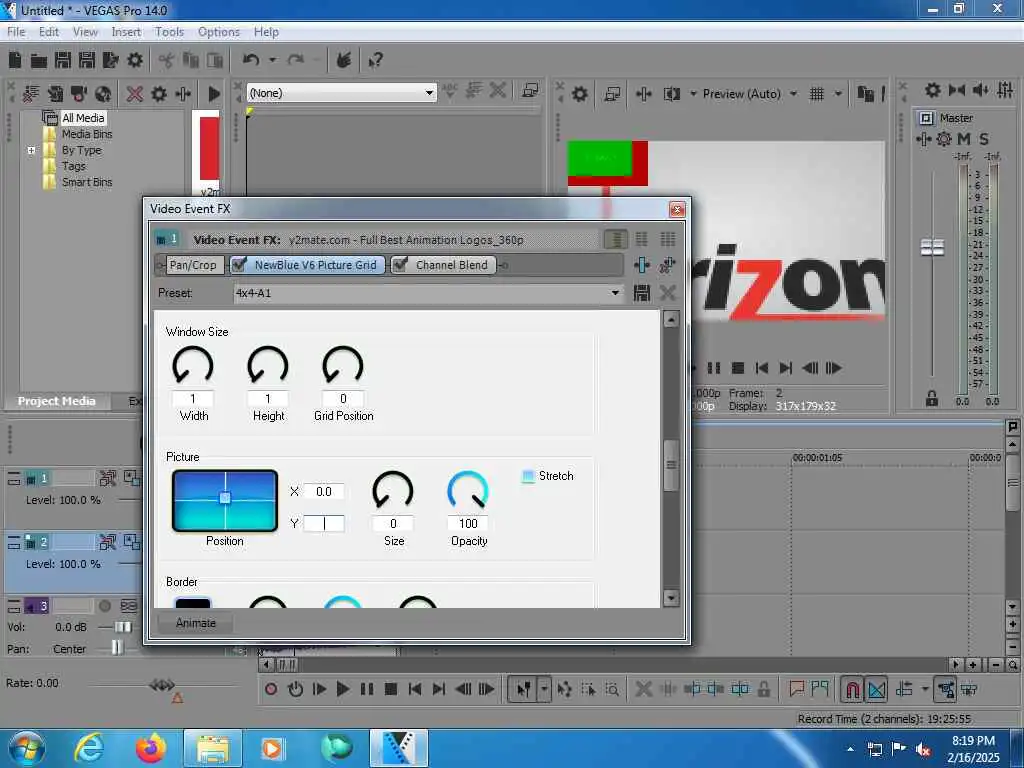This screenshot has width=1024, height=768.
Task: Click the Picture Position pad
Action: [225, 500]
